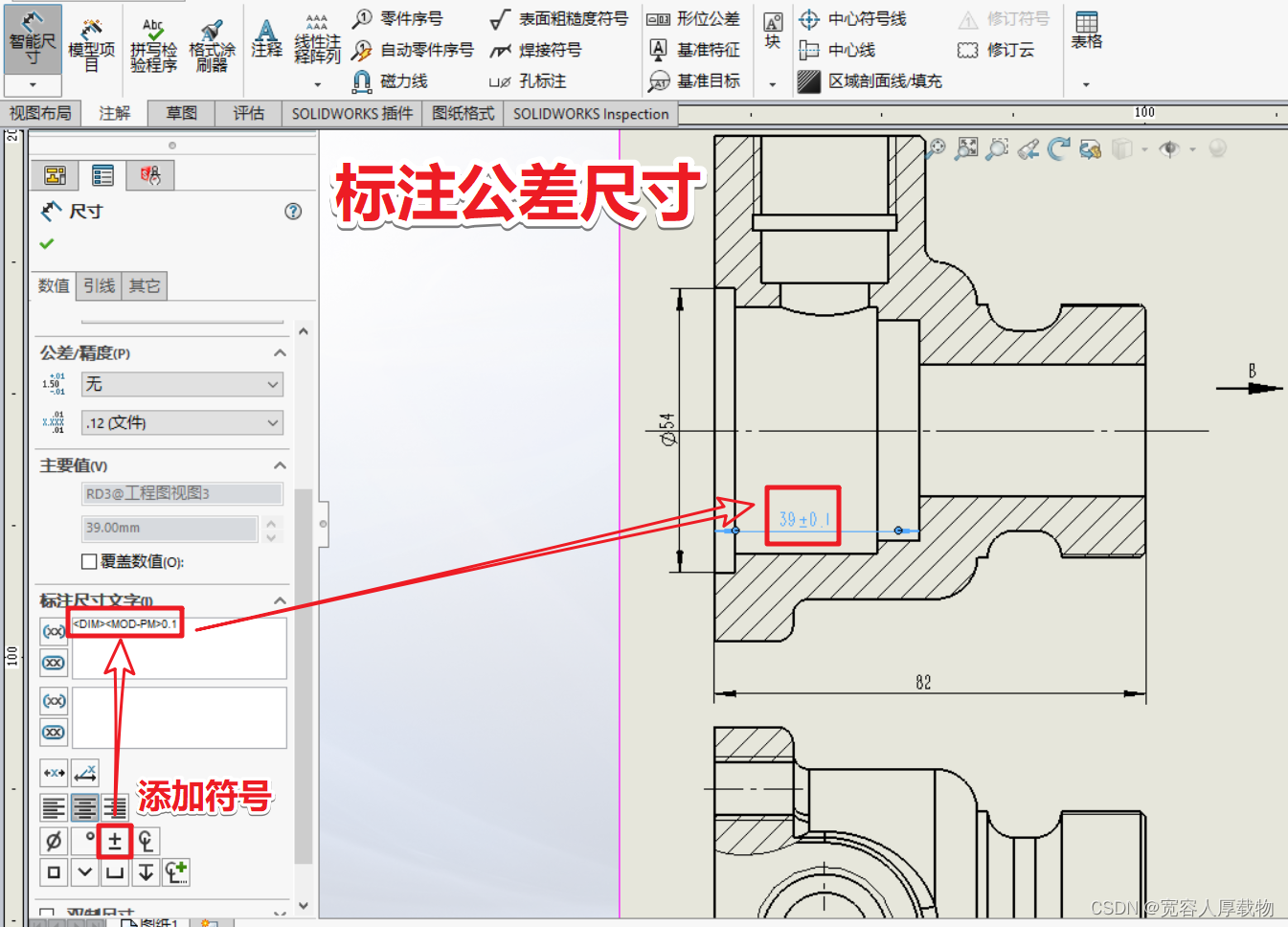1288x927 pixels.
Task: Insert a Note (注释) annotation
Action: (x=266, y=38)
